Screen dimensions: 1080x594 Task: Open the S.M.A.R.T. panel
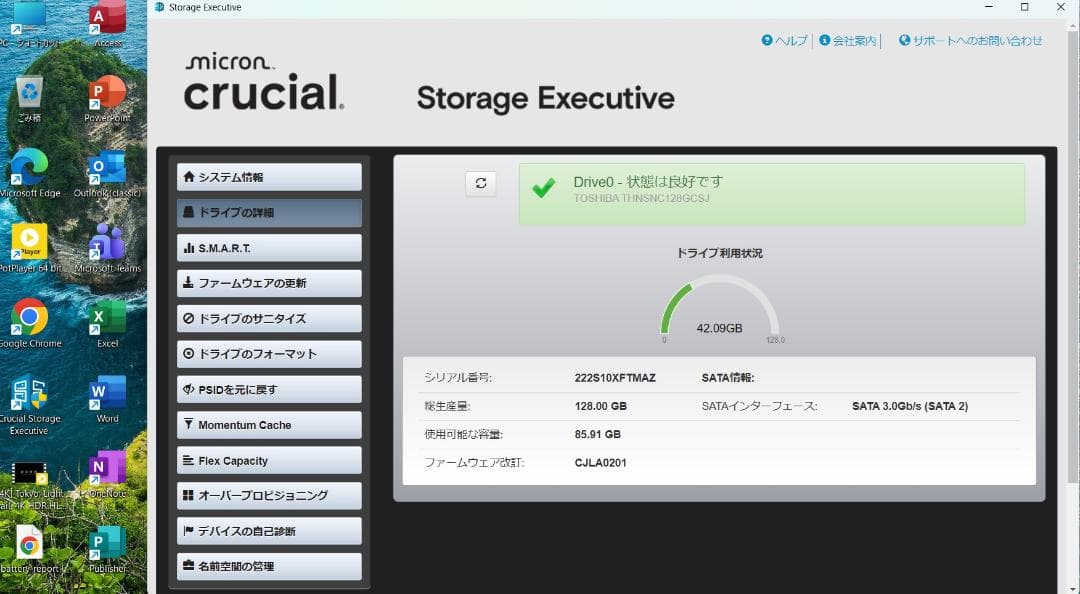tap(268, 247)
